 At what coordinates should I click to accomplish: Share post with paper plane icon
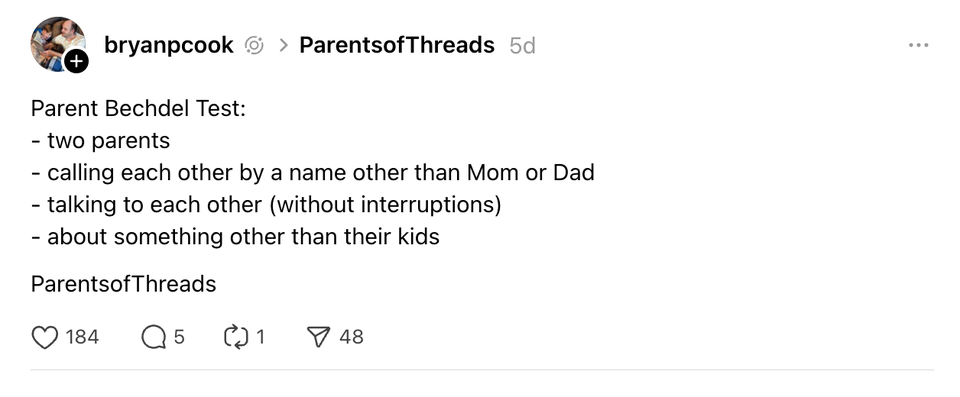point(318,337)
